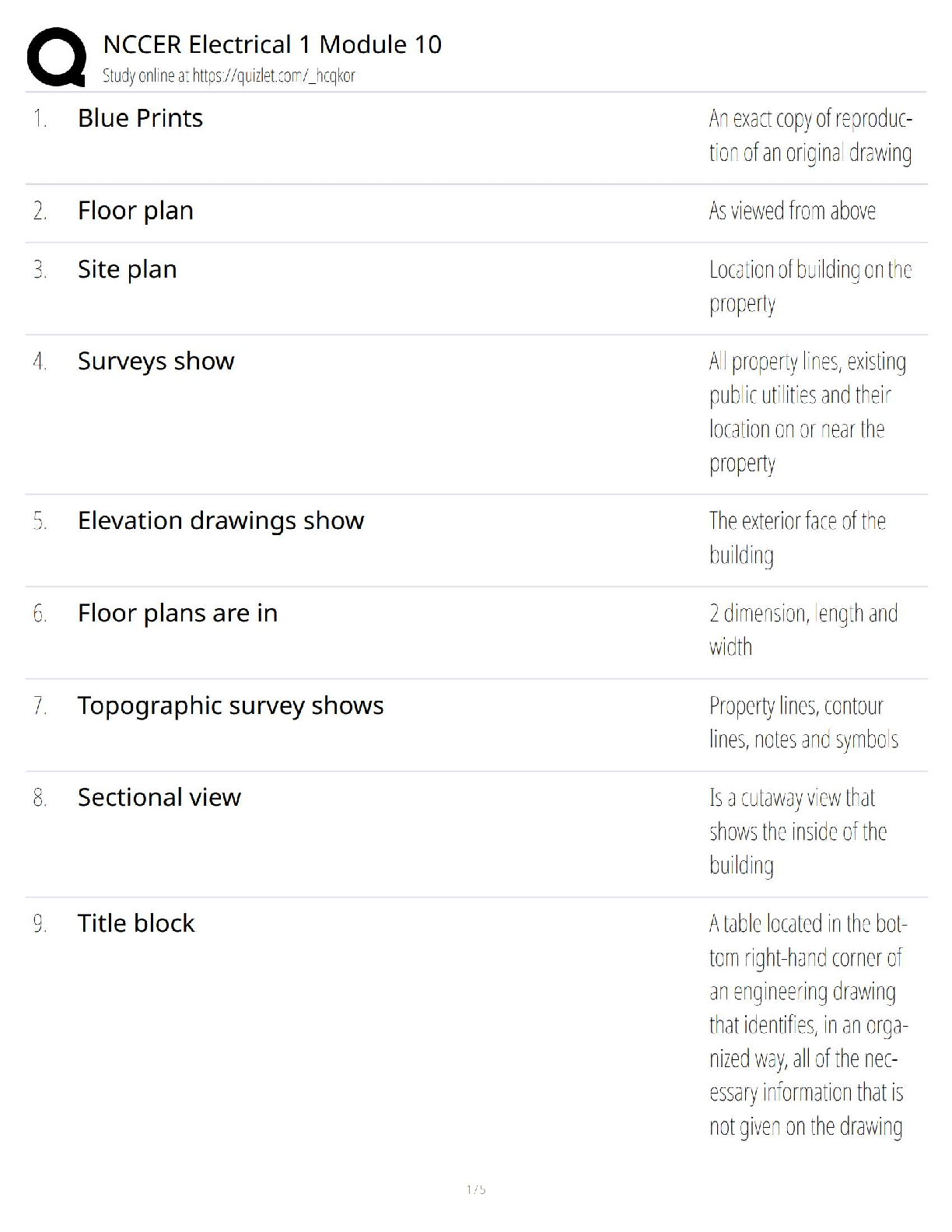Select the Blue Prints term
Screen dimensions: 952x1232
(x=140, y=118)
